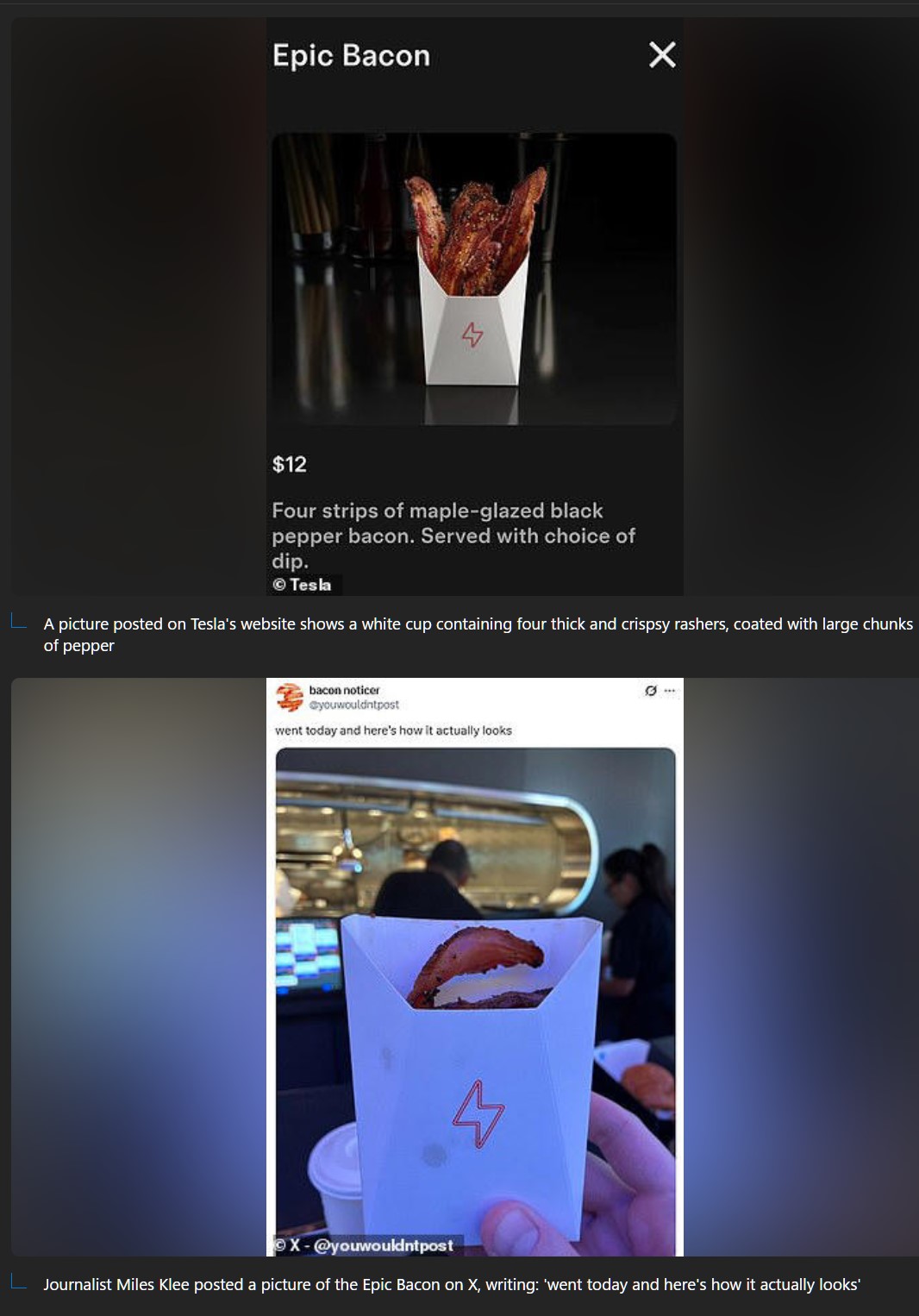
Task: Open the Tesla bacon product photo
Action: coord(474,279)
